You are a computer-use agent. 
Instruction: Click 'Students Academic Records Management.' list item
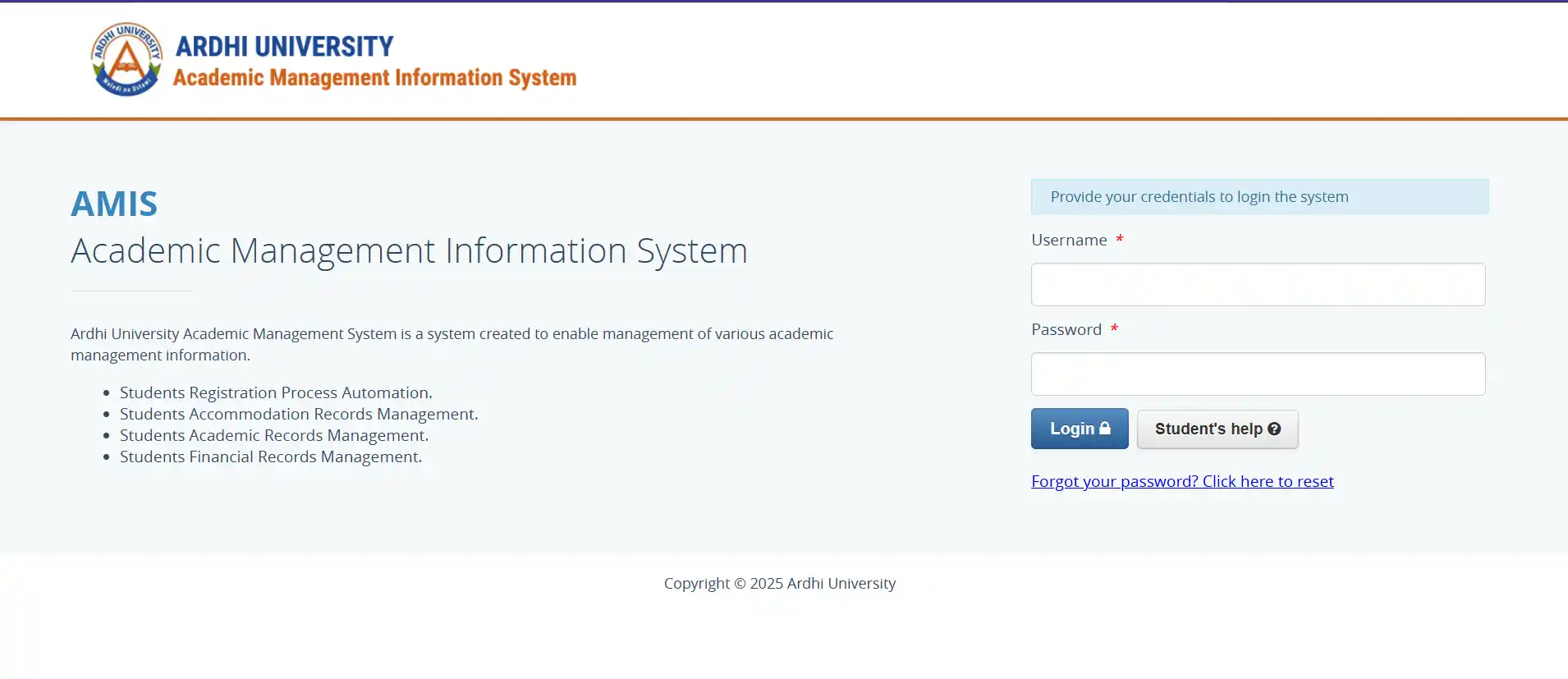coord(274,435)
